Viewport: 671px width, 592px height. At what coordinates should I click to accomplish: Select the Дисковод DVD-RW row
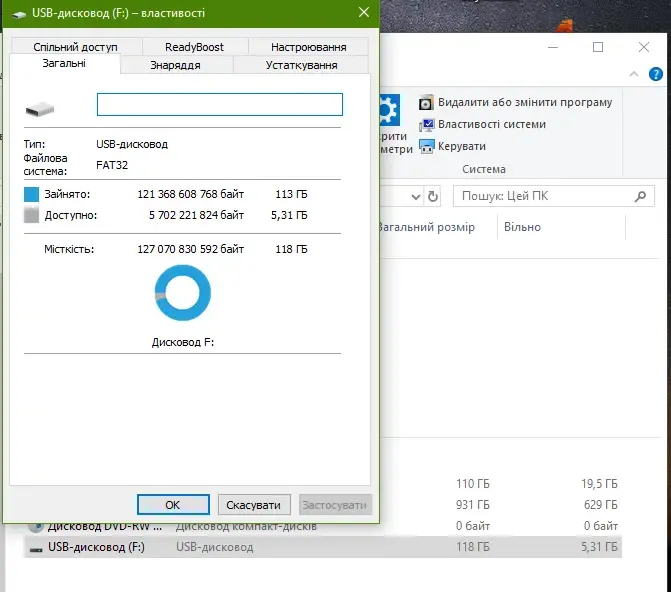(x=323, y=526)
